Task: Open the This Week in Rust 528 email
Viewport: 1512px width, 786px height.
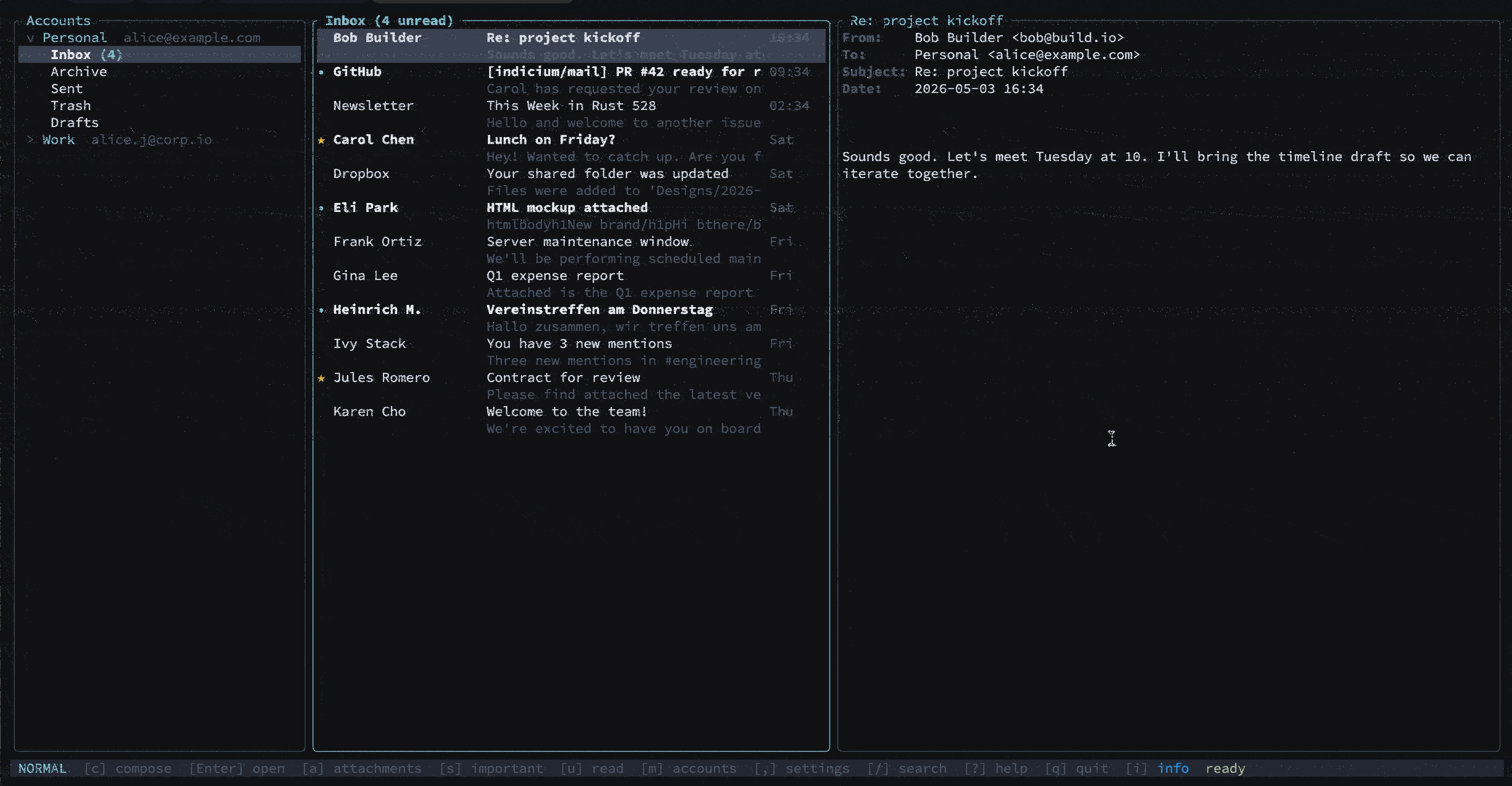Action: pyautogui.click(x=571, y=114)
